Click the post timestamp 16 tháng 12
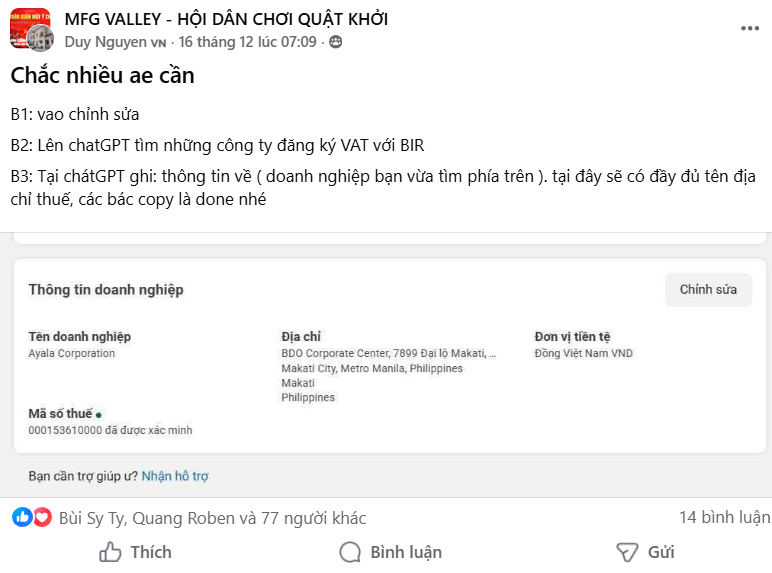Screen dimensions: 772x573 point(247,42)
